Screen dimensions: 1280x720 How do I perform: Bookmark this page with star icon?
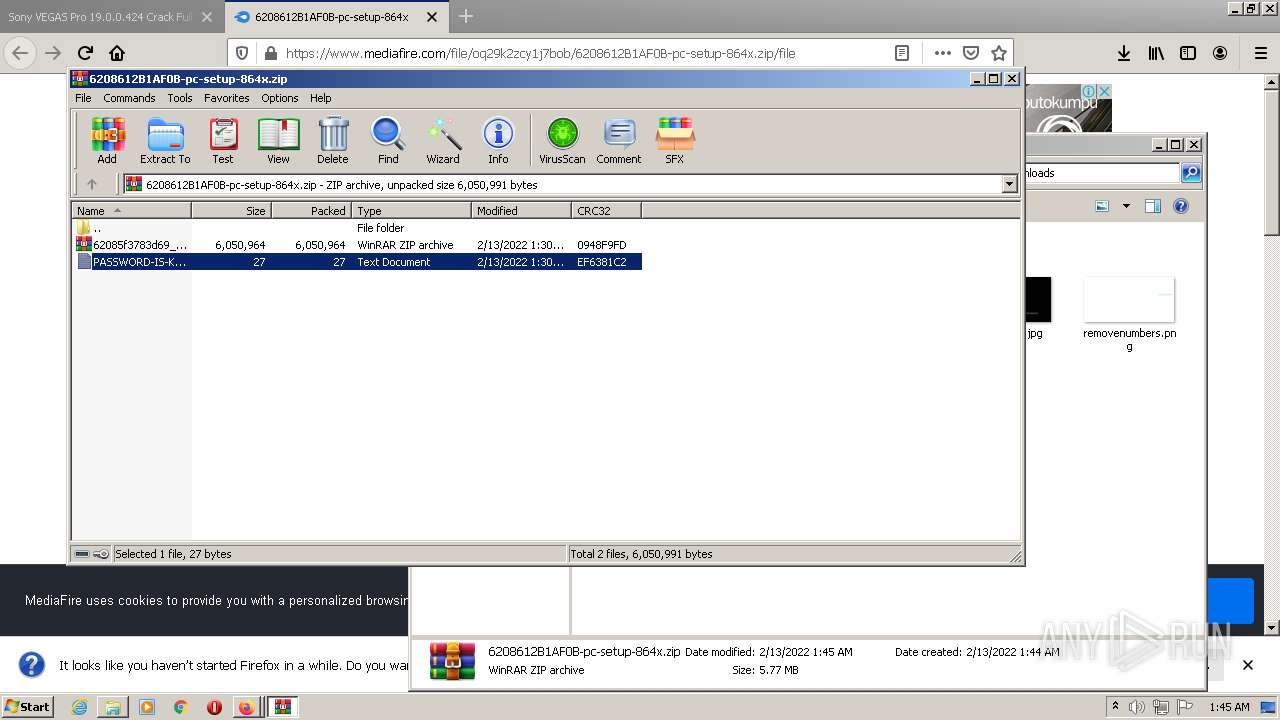[998, 53]
